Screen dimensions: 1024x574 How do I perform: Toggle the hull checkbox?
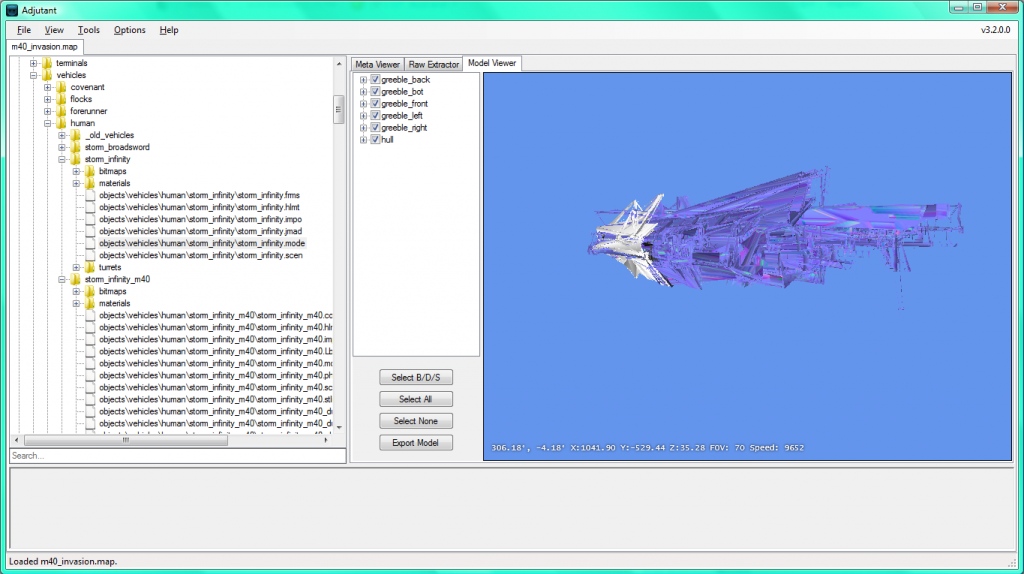(376, 140)
